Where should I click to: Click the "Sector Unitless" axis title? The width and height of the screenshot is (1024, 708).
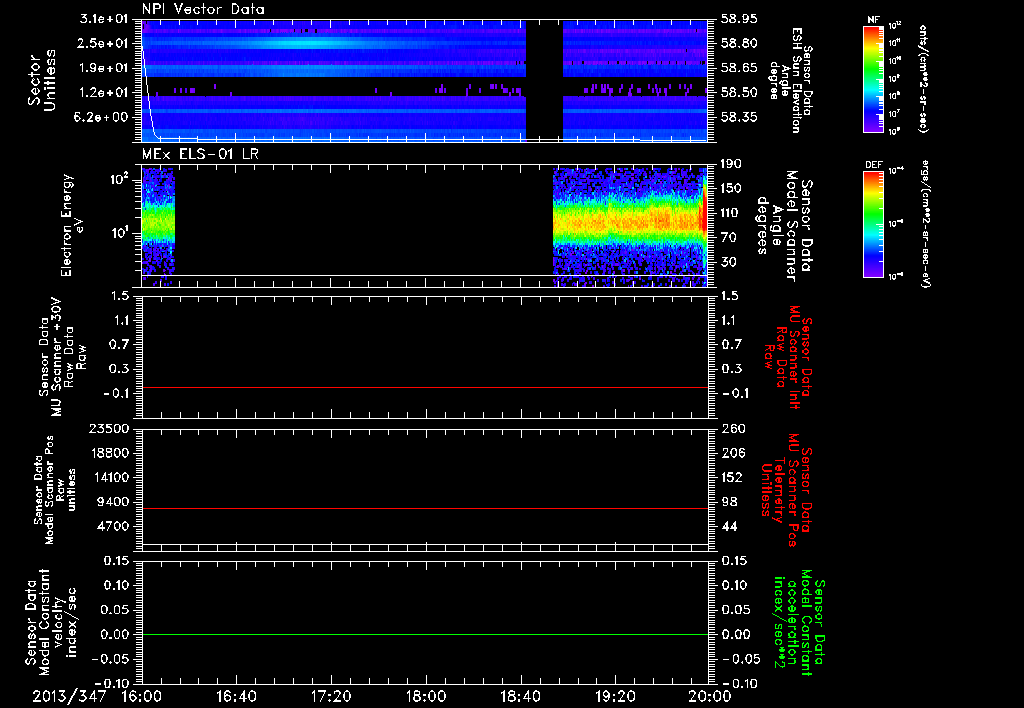42,80
